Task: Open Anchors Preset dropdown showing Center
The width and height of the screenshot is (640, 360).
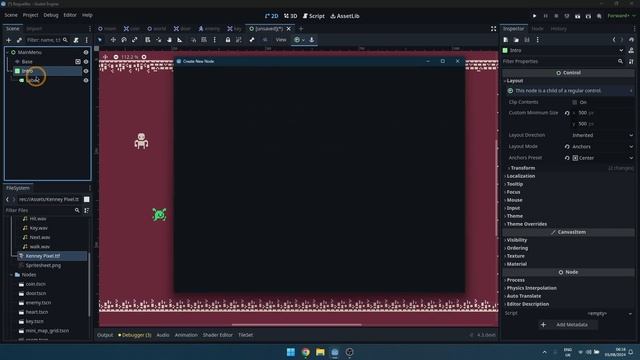Action: [602, 158]
